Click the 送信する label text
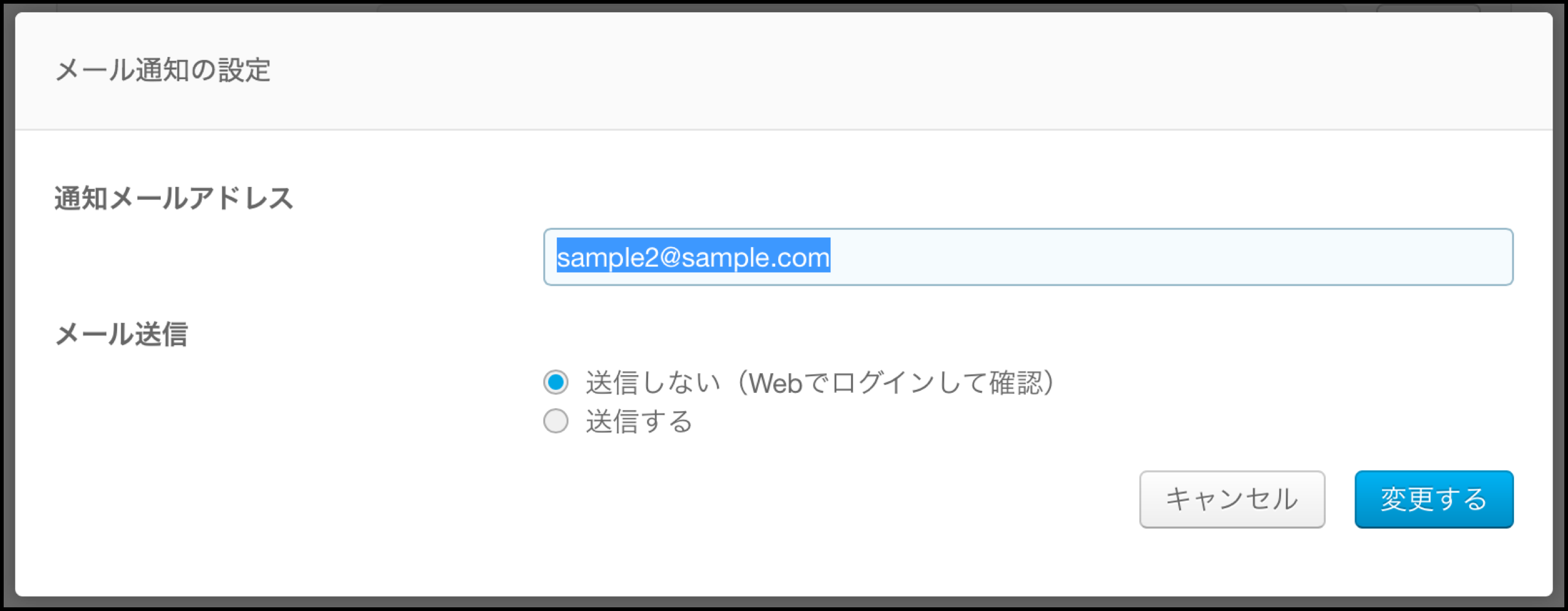This screenshot has height=611, width=1568. [x=639, y=422]
